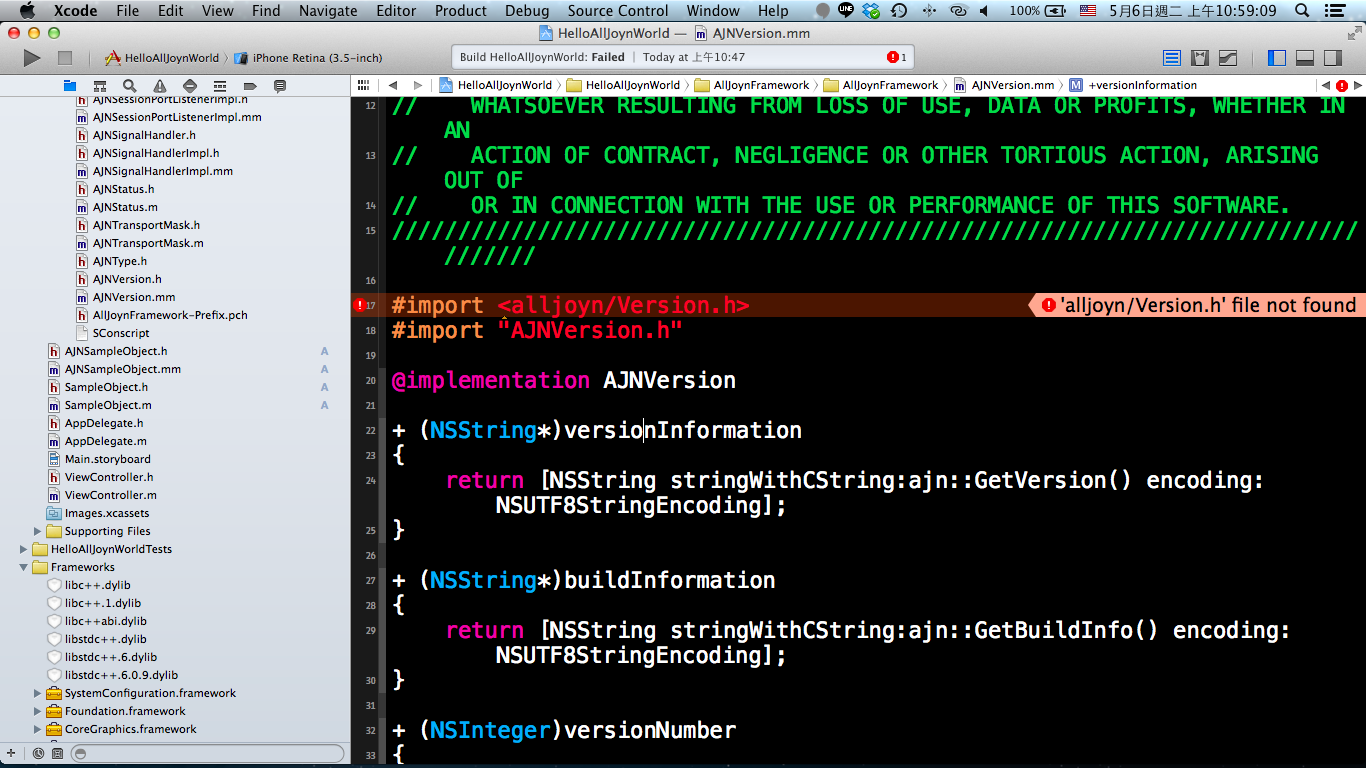This screenshot has width=1366, height=768.
Task: Select AJNVersion.h in navigator
Action: click(127, 279)
